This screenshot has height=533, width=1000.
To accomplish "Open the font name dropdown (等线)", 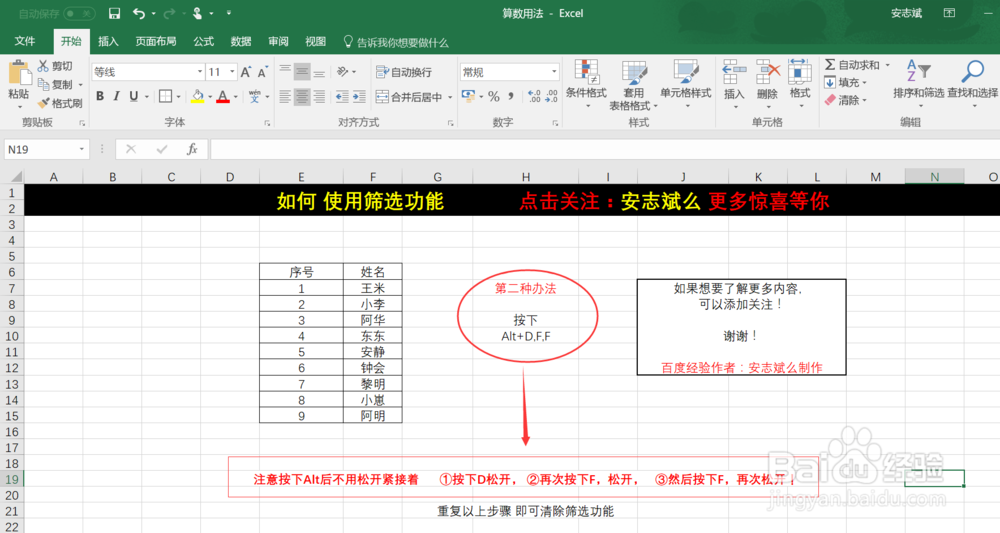I will [x=200, y=72].
